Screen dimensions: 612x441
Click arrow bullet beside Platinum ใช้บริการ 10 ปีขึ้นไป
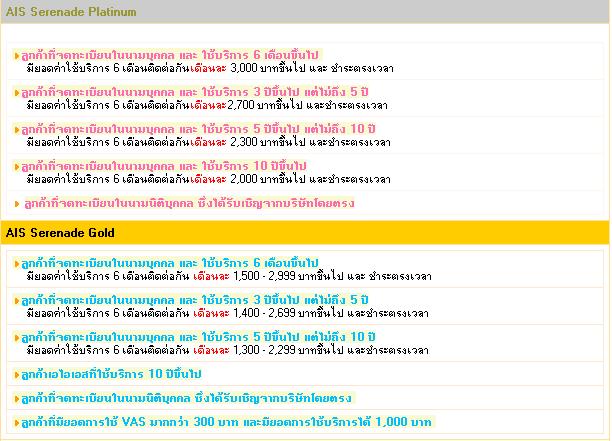tap(17, 167)
